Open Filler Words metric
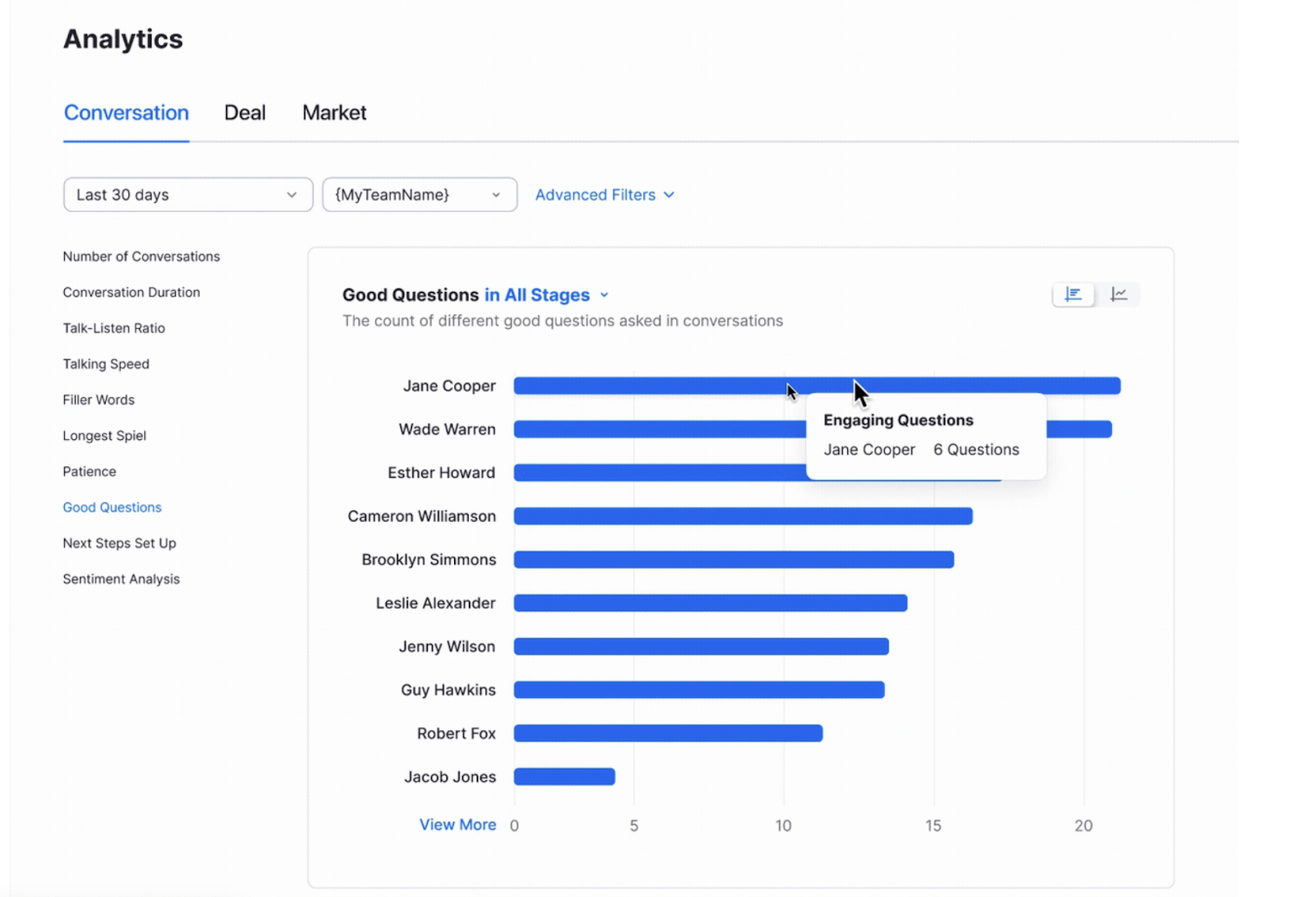Image resolution: width=1316 pixels, height=897 pixels. (99, 400)
